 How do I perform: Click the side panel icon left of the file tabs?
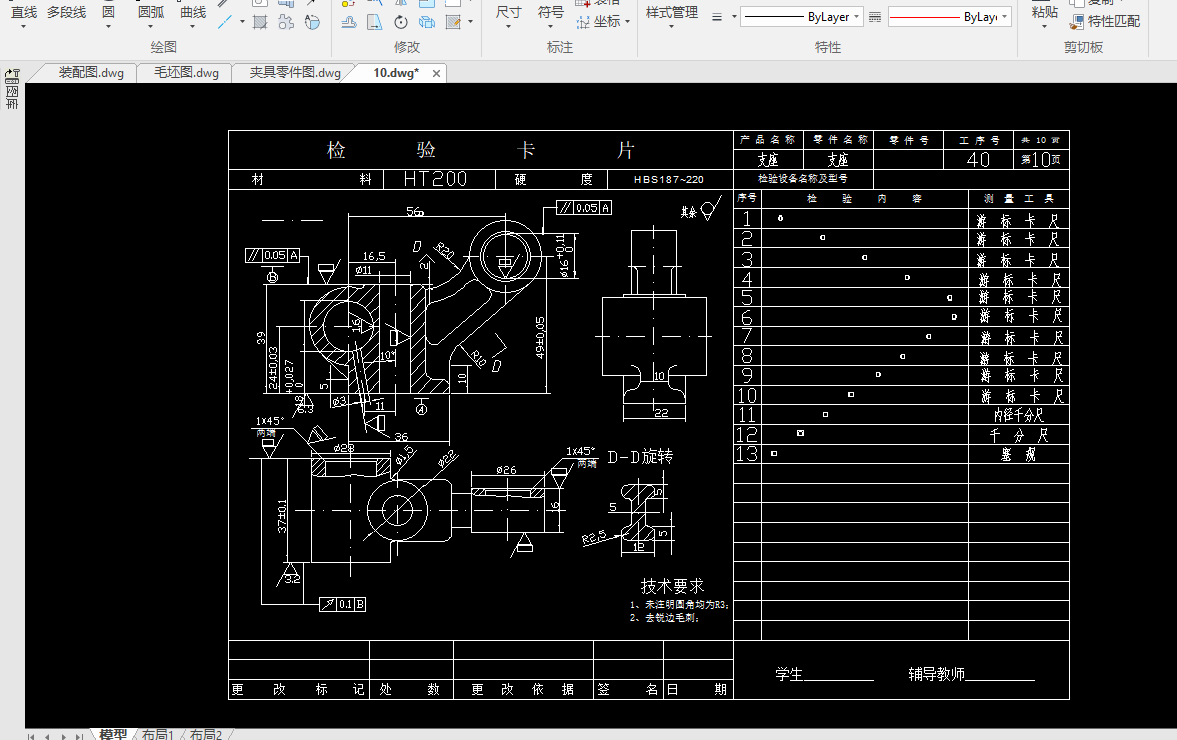point(12,89)
